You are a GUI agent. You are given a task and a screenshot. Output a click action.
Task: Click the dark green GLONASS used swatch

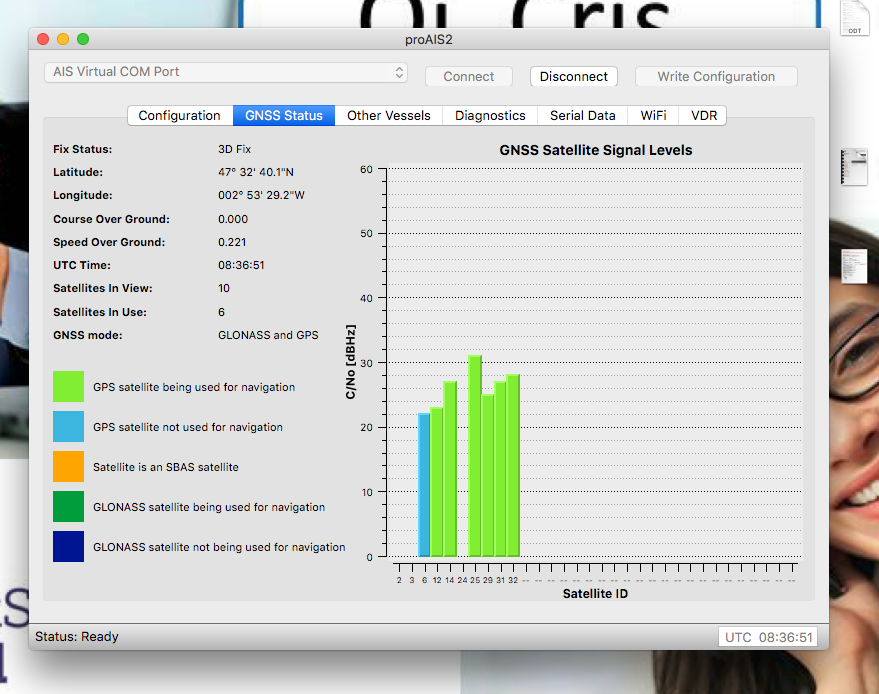click(x=68, y=506)
